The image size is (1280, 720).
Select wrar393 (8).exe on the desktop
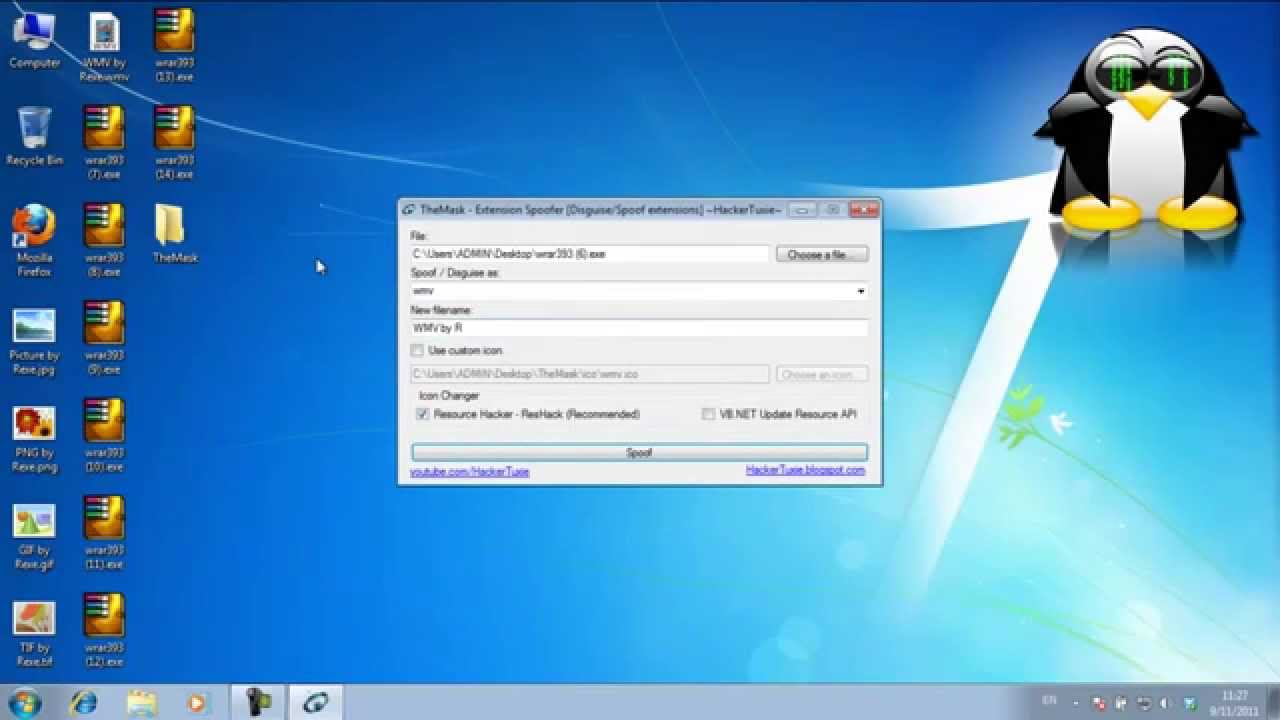pos(104,240)
